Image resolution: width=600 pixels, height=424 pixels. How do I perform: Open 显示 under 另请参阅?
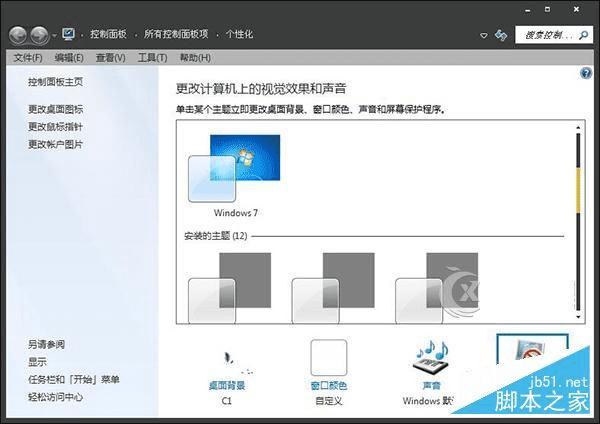(38, 362)
